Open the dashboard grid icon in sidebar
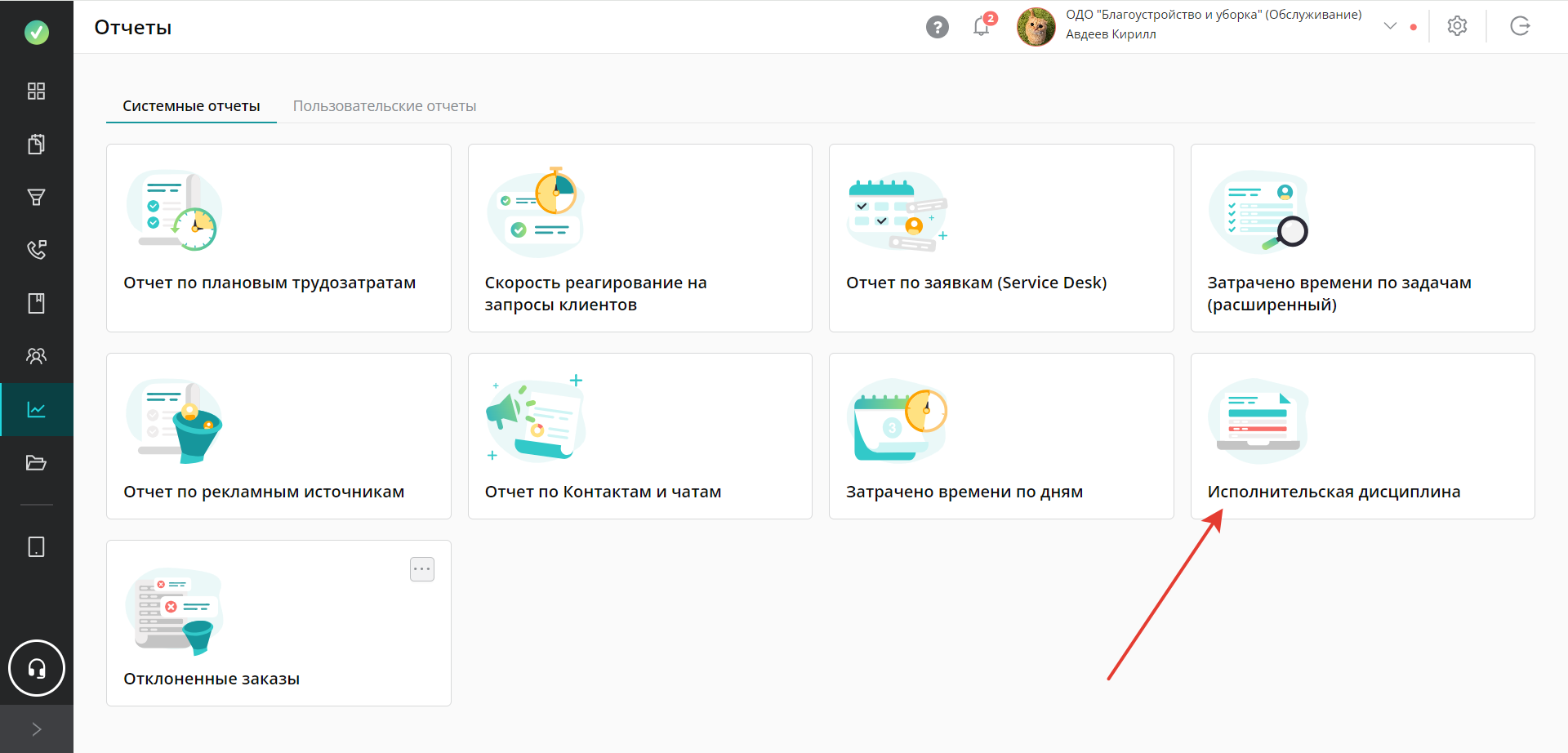 point(37,91)
